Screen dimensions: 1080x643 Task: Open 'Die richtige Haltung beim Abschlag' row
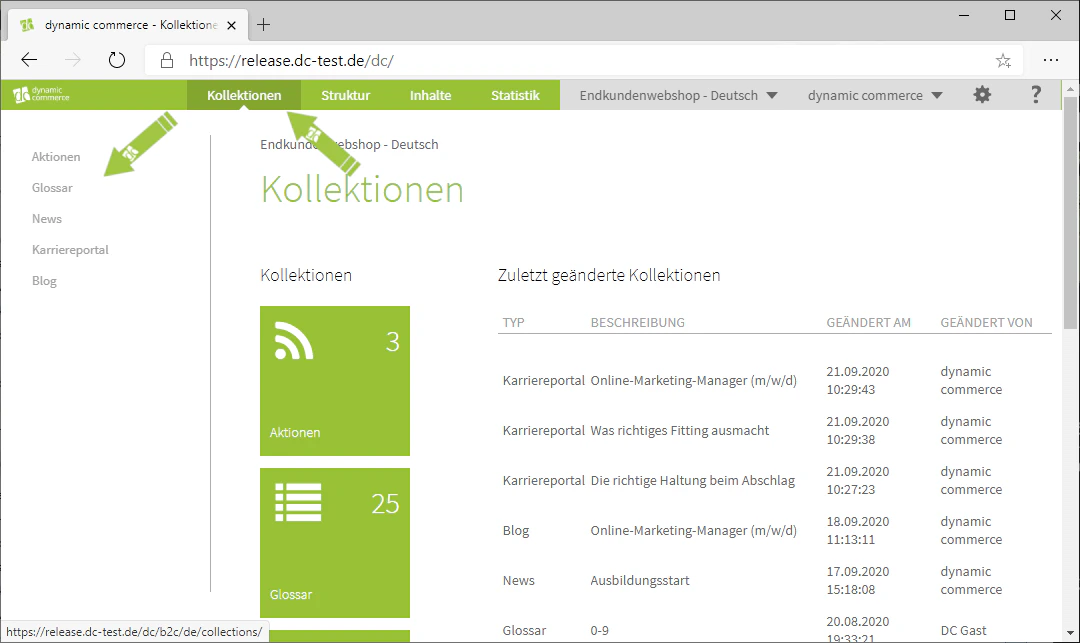[x=774, y=481]
